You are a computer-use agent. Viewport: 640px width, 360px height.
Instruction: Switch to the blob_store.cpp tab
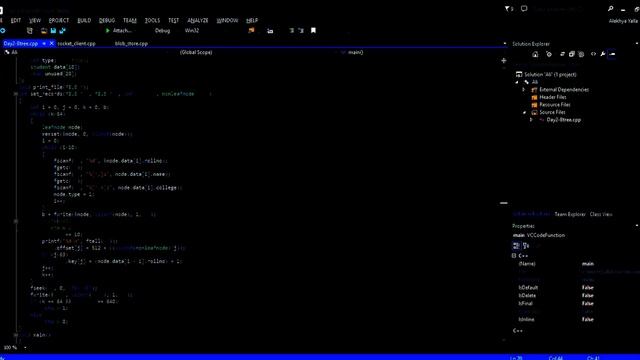point(131,44)
